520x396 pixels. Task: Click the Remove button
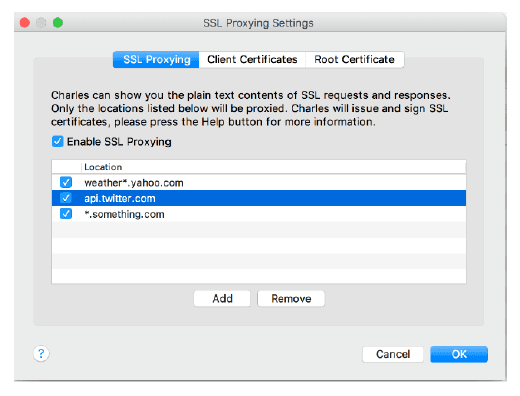click(x=291, y=298)
